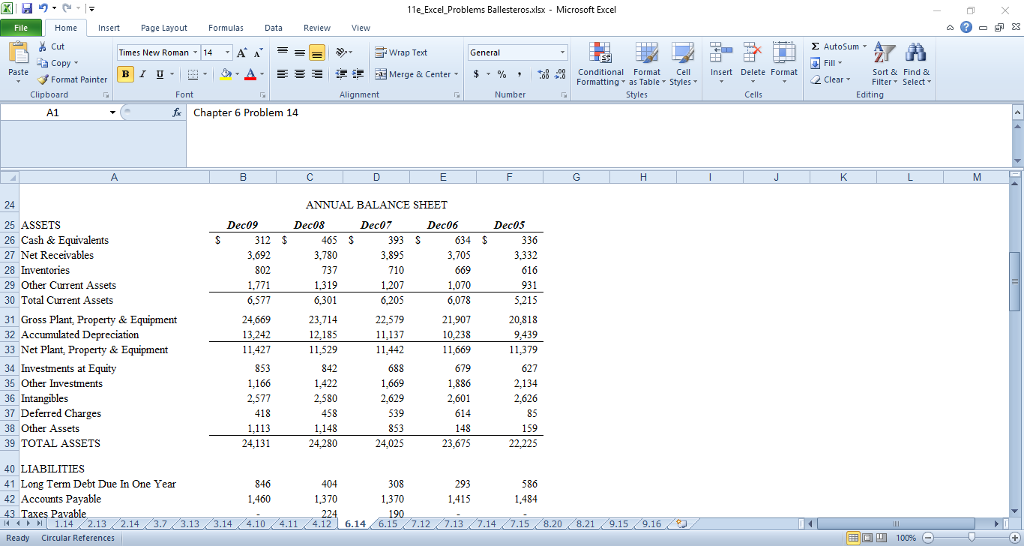Screen dimensions: 1024x546
Task: Open Excel Help question mark
Action: (x=966, y=27)
